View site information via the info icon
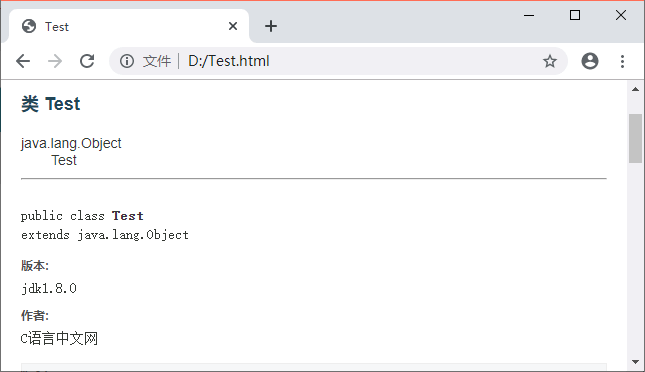Screen dimensions: 645x372 point(127,61)
